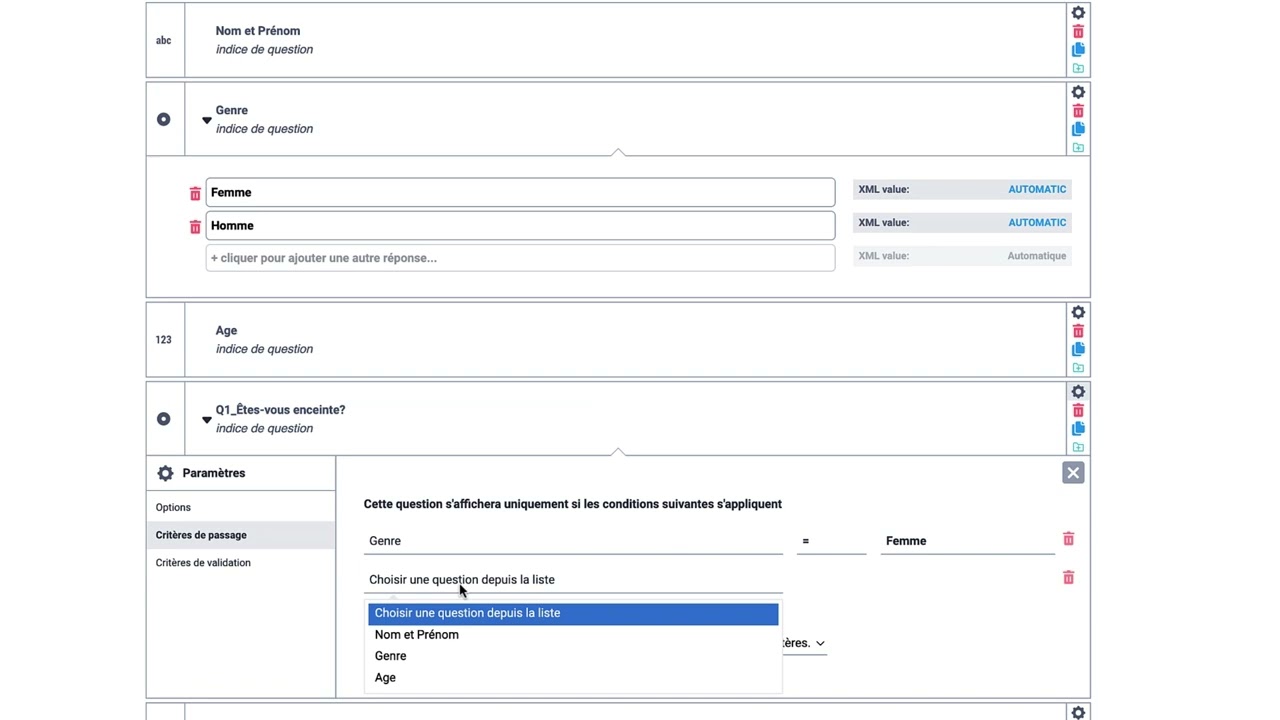Viewport: 1280px width, 720px height.
Task: Toggle settings gear for Q1 Êtes-vous enceinte
Action: 1078,392
